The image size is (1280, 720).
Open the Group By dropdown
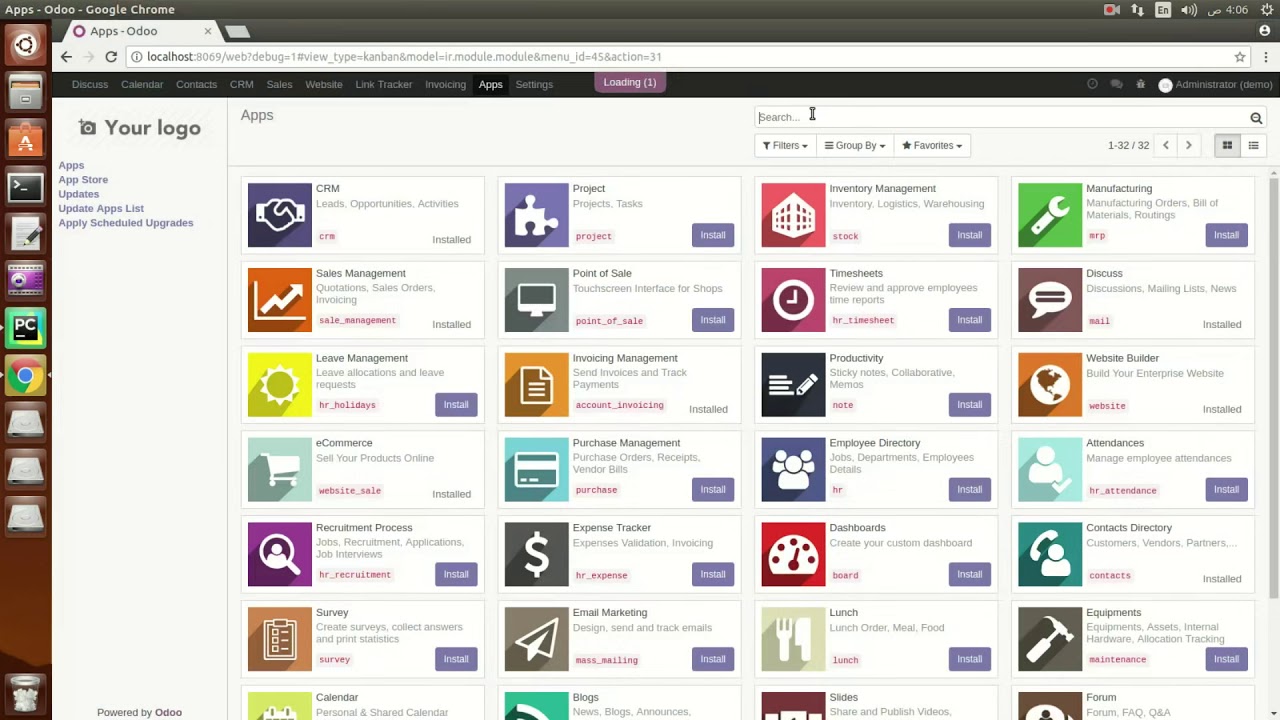click(x=855, y=146)
